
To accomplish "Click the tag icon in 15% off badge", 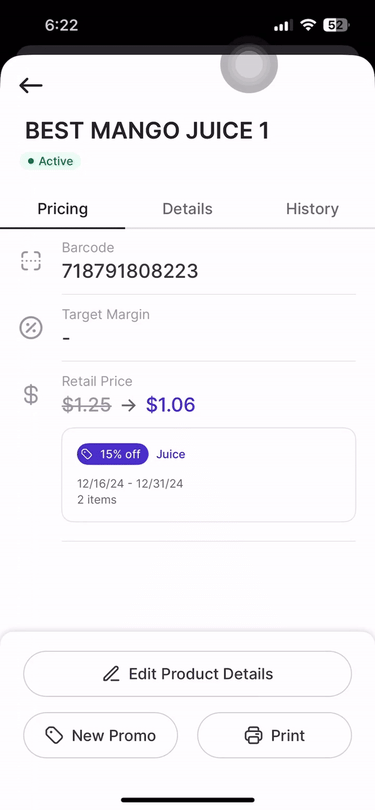I will pos(87,454).
